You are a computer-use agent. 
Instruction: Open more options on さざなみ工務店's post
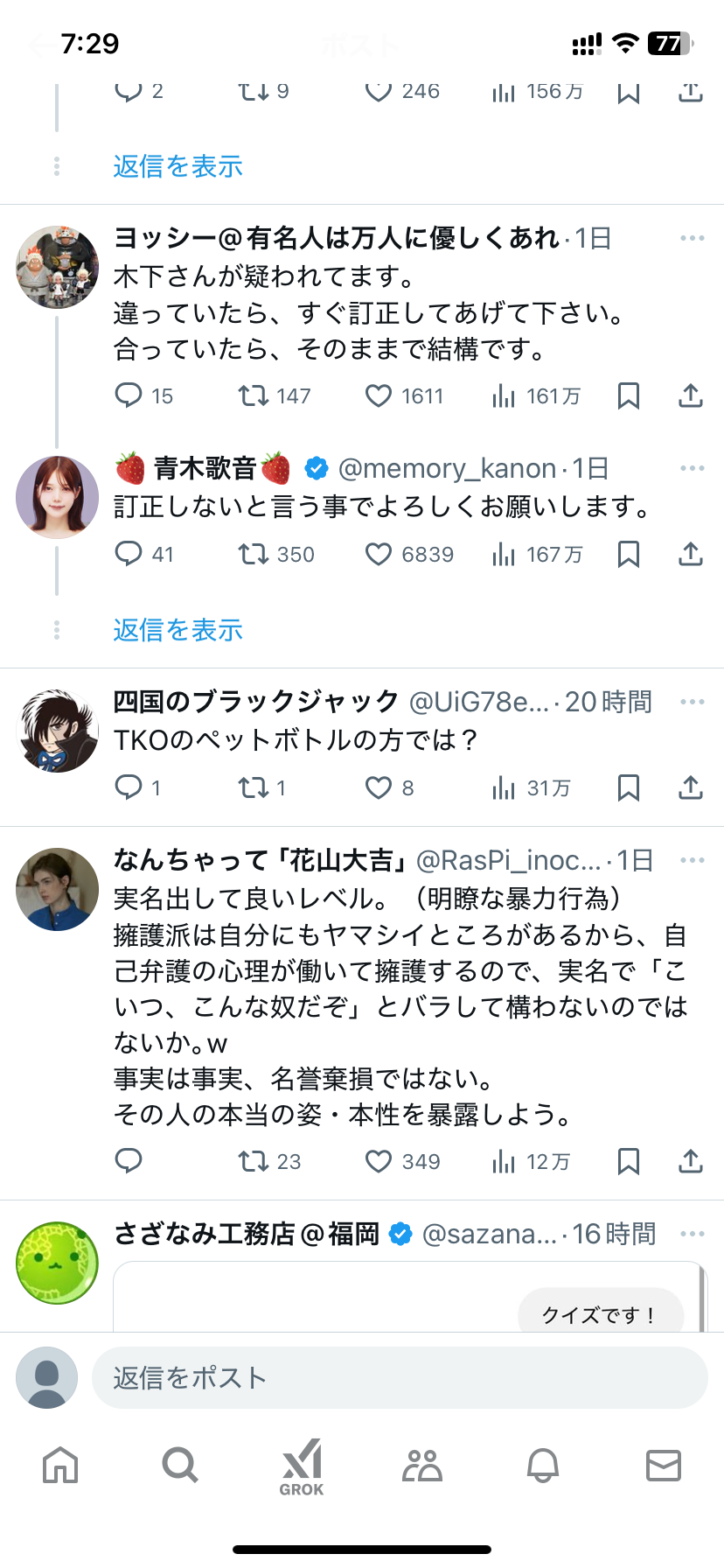click(x=692, y=1234)
